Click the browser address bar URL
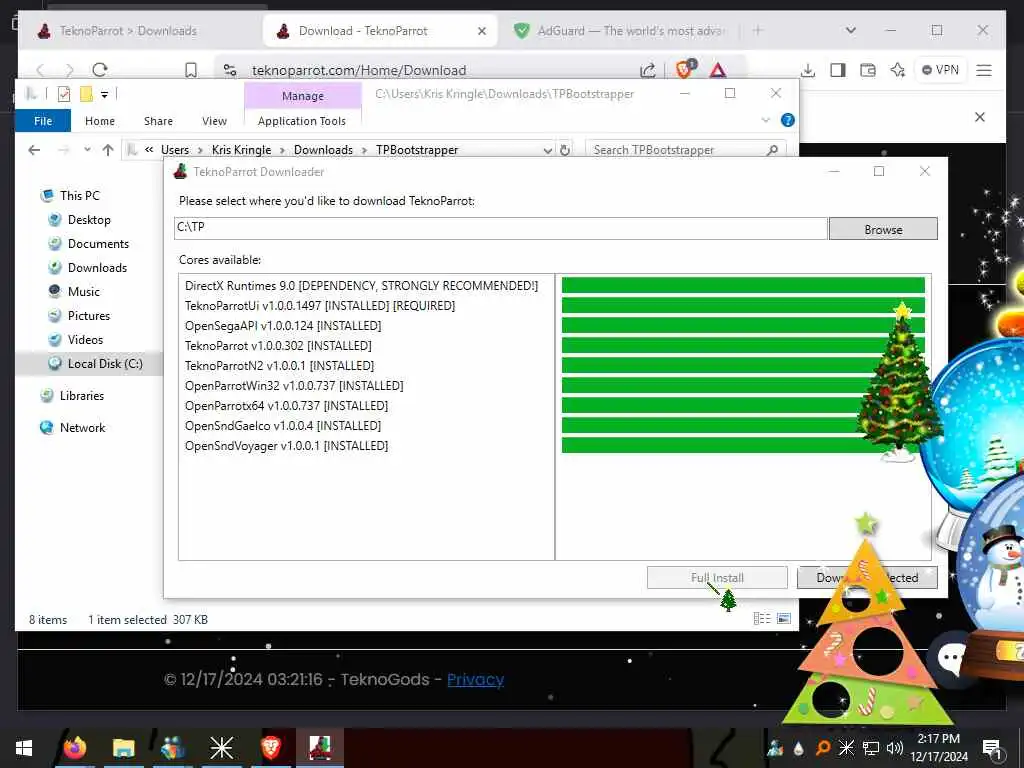Image resolution: width=1024 pixels, height=768 pixels. [359, 70]
